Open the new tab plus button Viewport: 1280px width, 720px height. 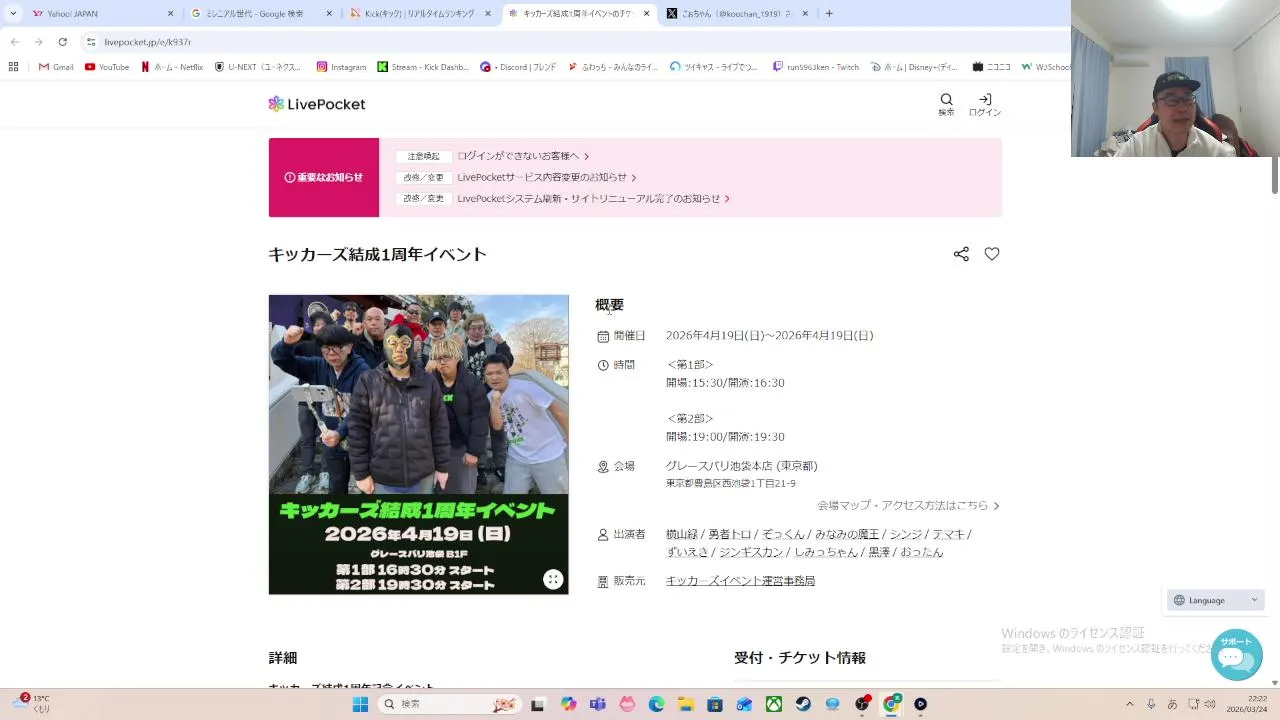829,14
